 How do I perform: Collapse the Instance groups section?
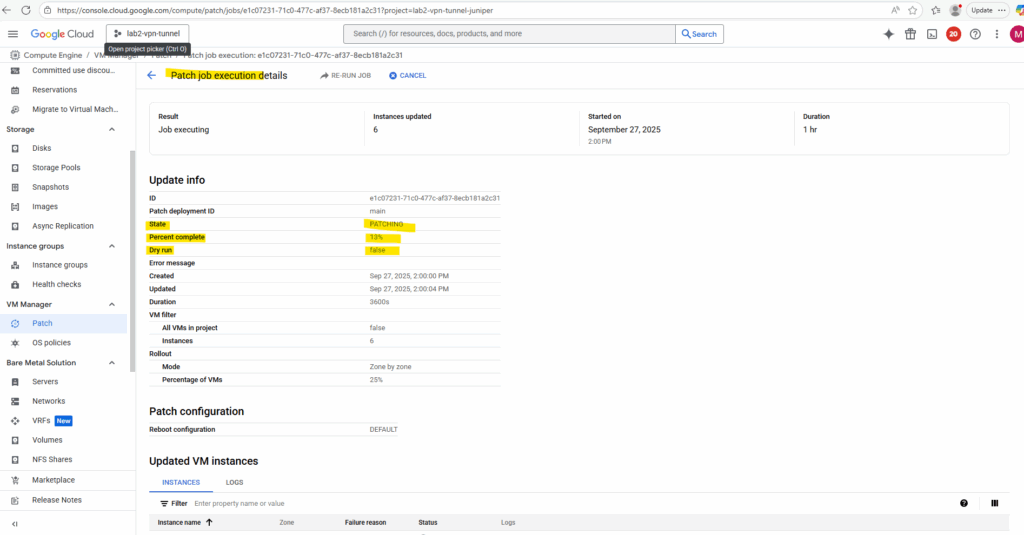click(x=112, y=246)
